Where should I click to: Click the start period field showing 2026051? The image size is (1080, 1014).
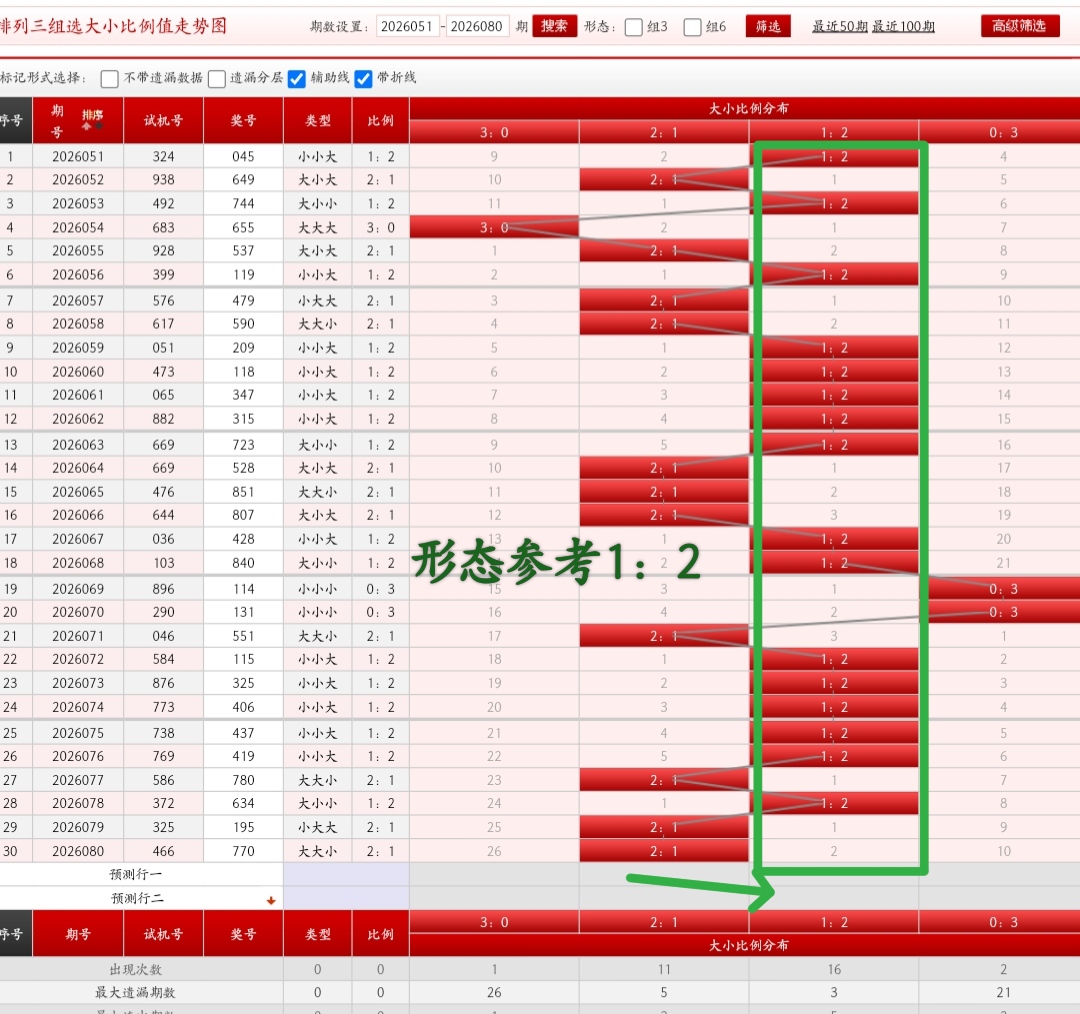(x=408, y=27)
